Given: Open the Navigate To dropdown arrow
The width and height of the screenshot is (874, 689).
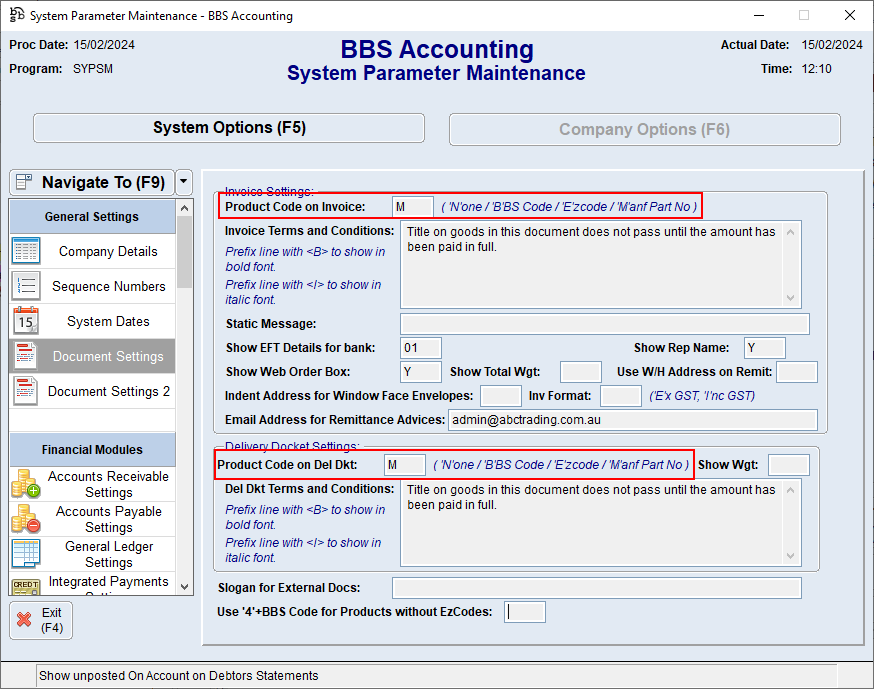Looking at the screenshot, I should pos(183,182).
